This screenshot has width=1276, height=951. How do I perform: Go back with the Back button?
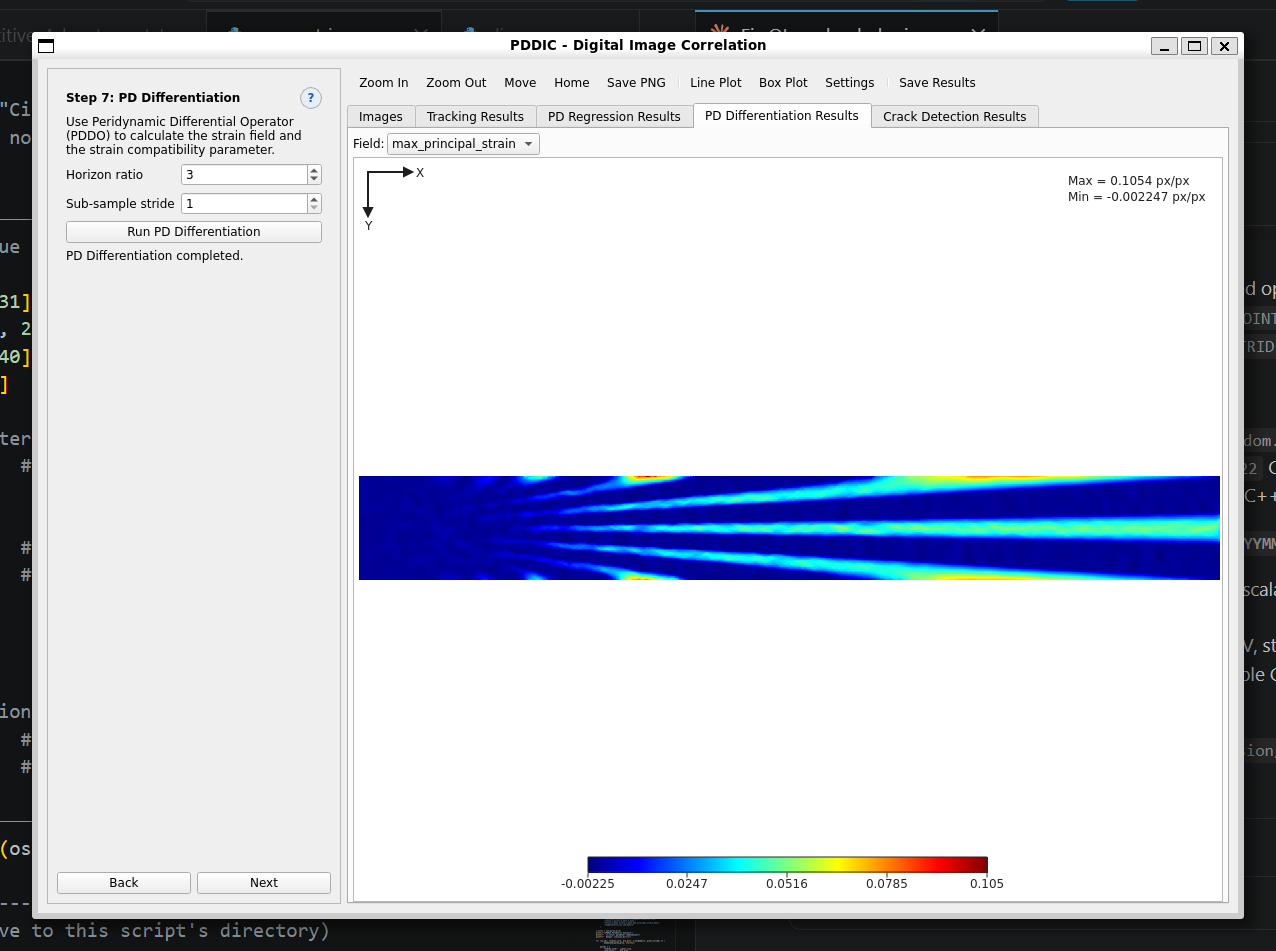point(124,883)
